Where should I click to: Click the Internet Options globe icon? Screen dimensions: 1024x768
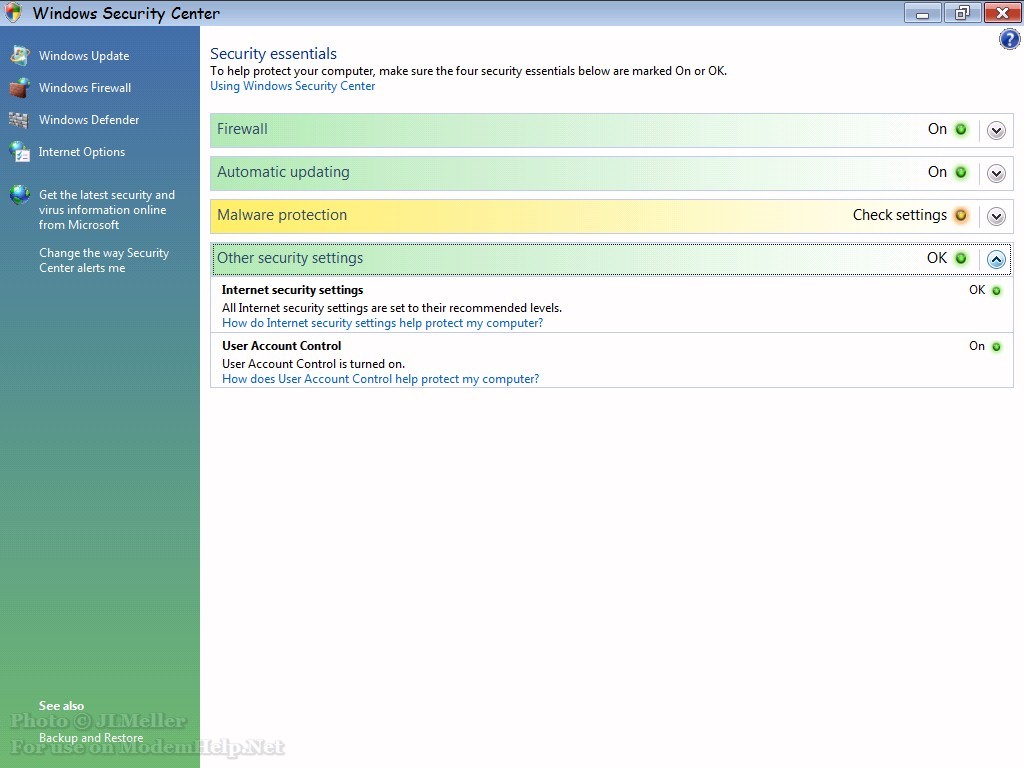[20, 152]
